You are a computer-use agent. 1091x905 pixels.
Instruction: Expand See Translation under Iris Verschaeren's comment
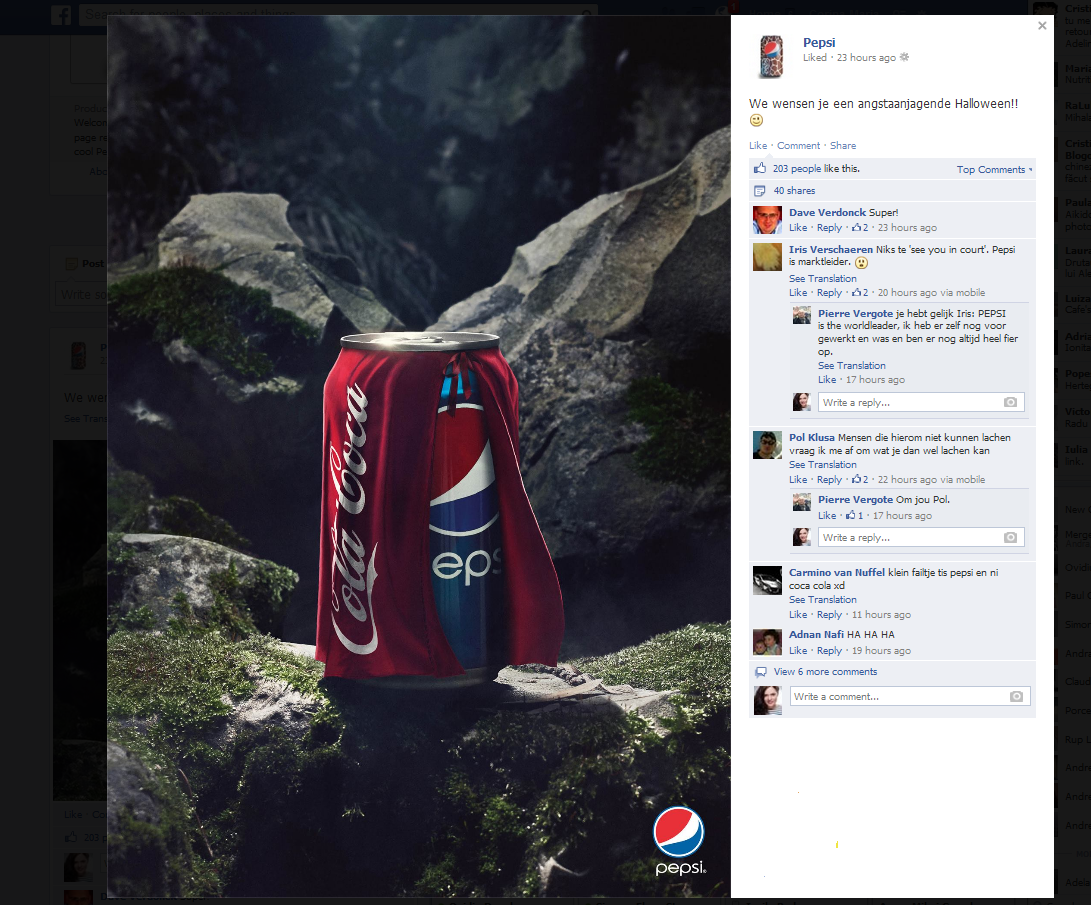click(x=822, y=279)
